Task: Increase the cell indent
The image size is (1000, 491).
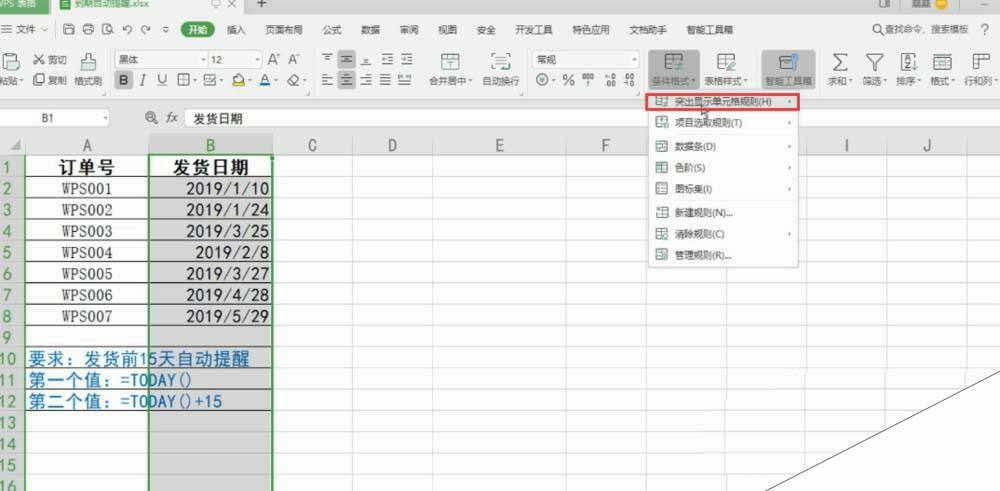Action: 406,59
